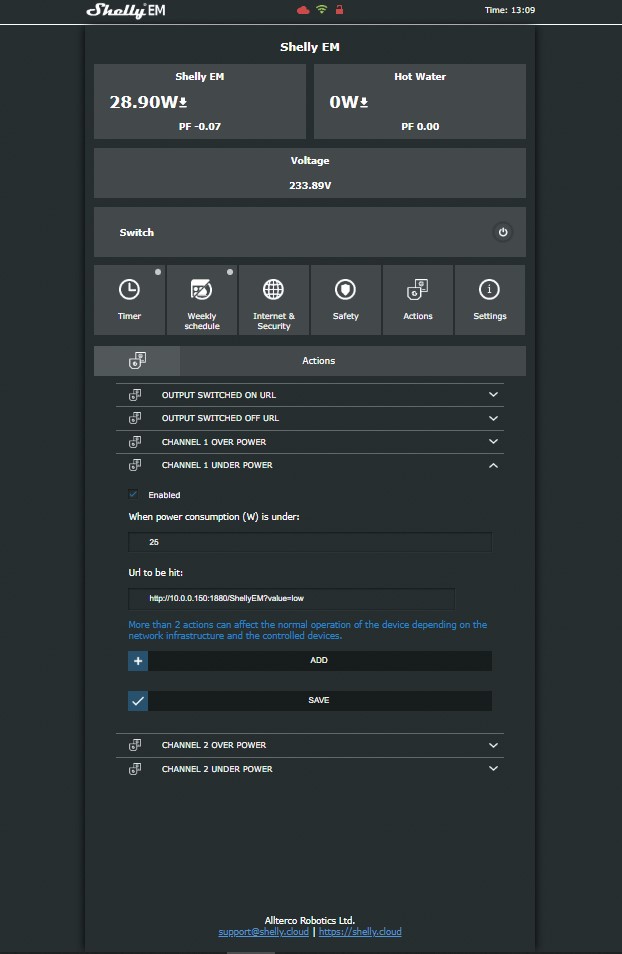Open the Actions icon tile

[x=417, y=290]
